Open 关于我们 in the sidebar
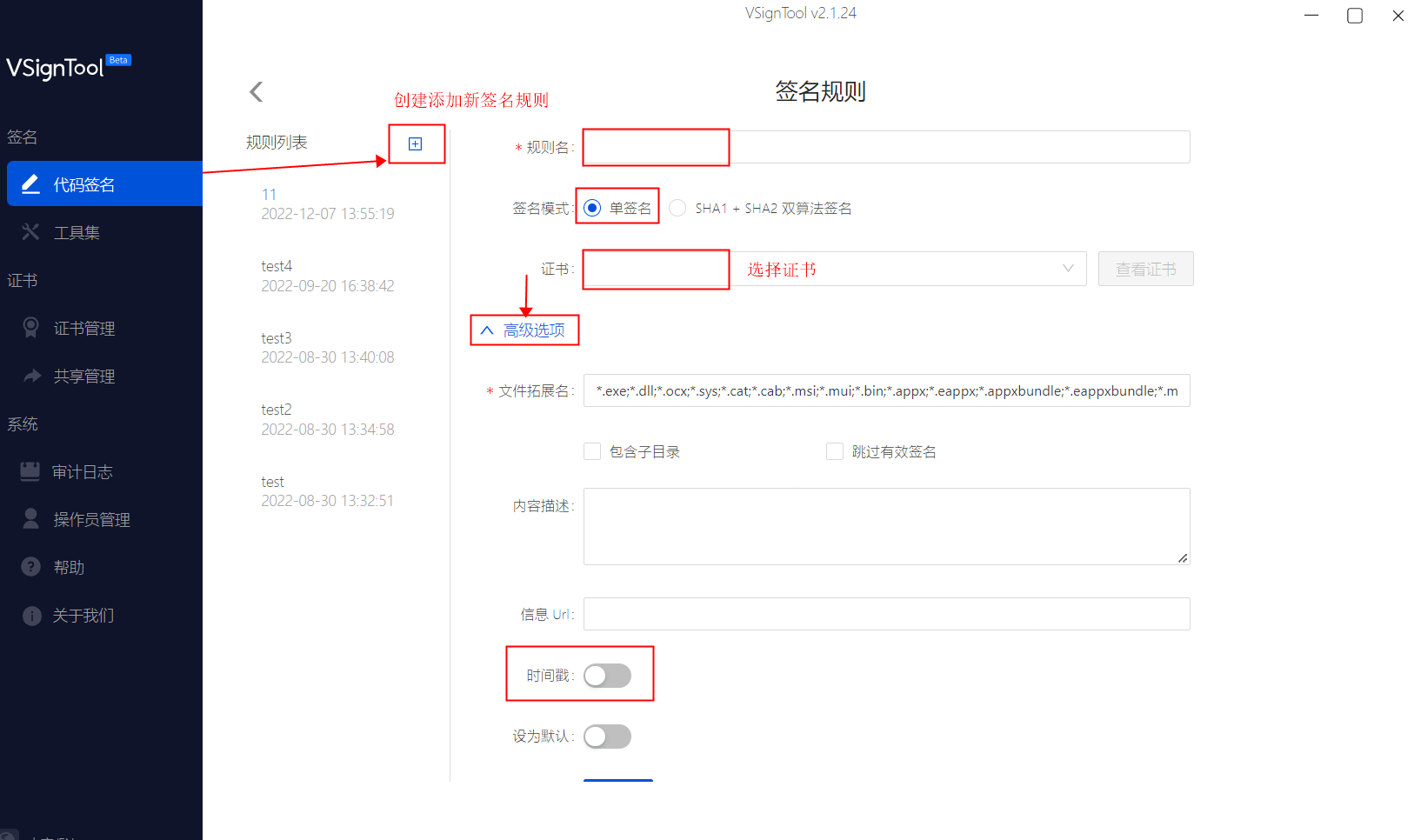This screenshot has width=1414, height=840. 104,616
